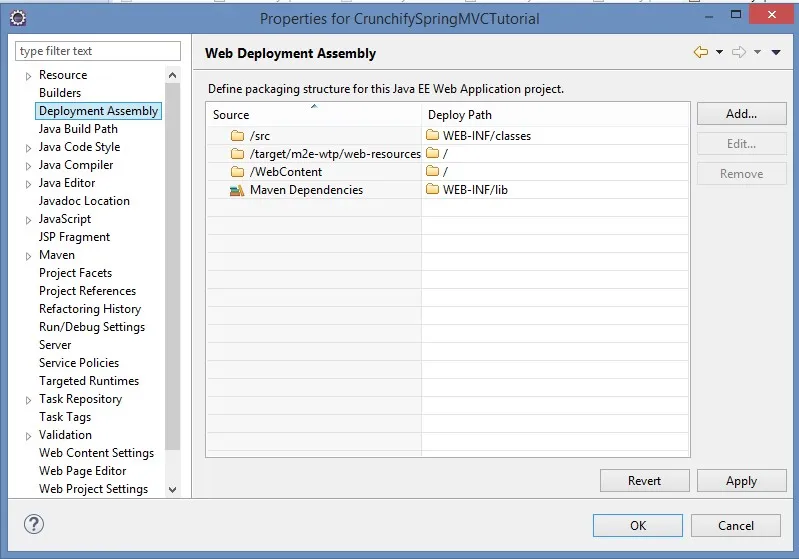
Task: Select Deployment Assembly in the tree
Action: point(98,111)
